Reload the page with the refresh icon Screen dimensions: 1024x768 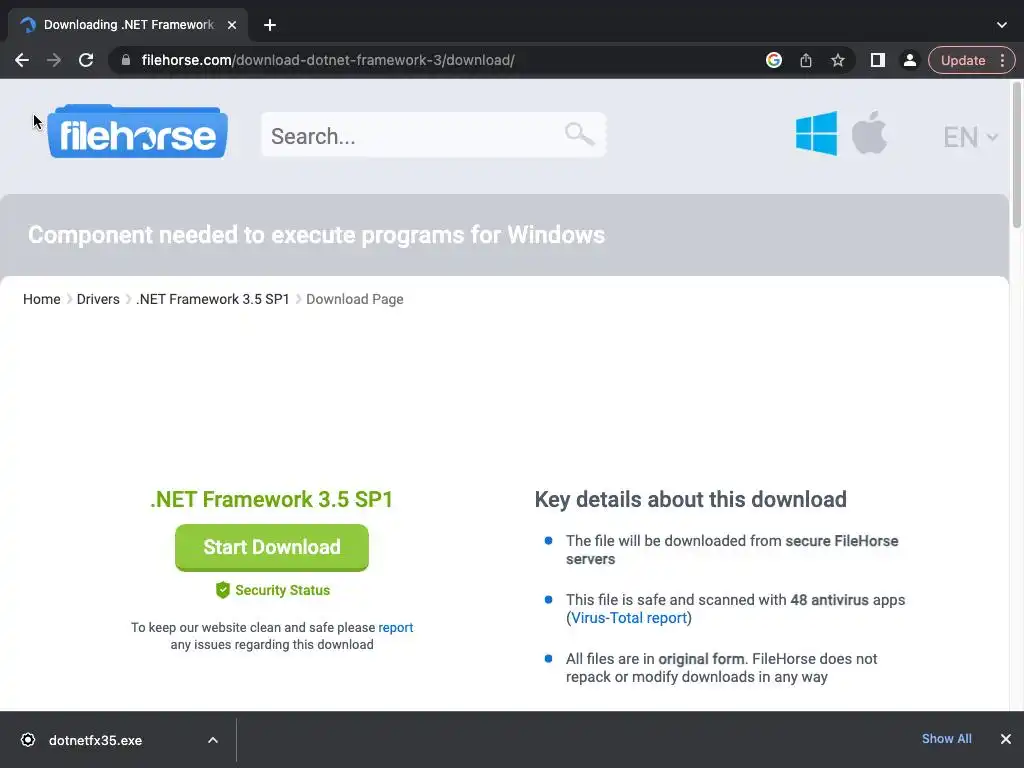(86, 60)
